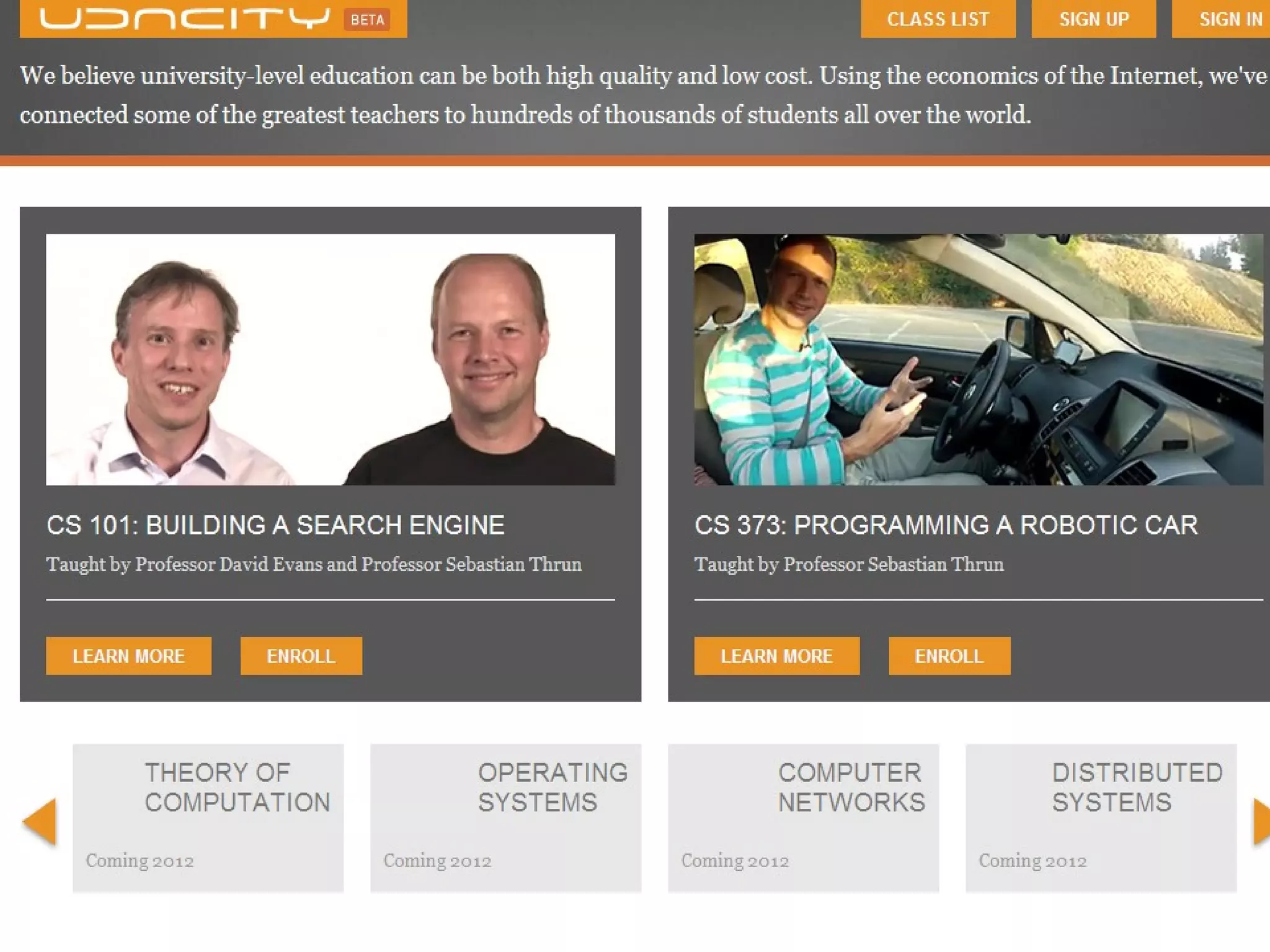Enroll in CS 373 robotic car course
The image size is (1270, 952).
point(949,656)
